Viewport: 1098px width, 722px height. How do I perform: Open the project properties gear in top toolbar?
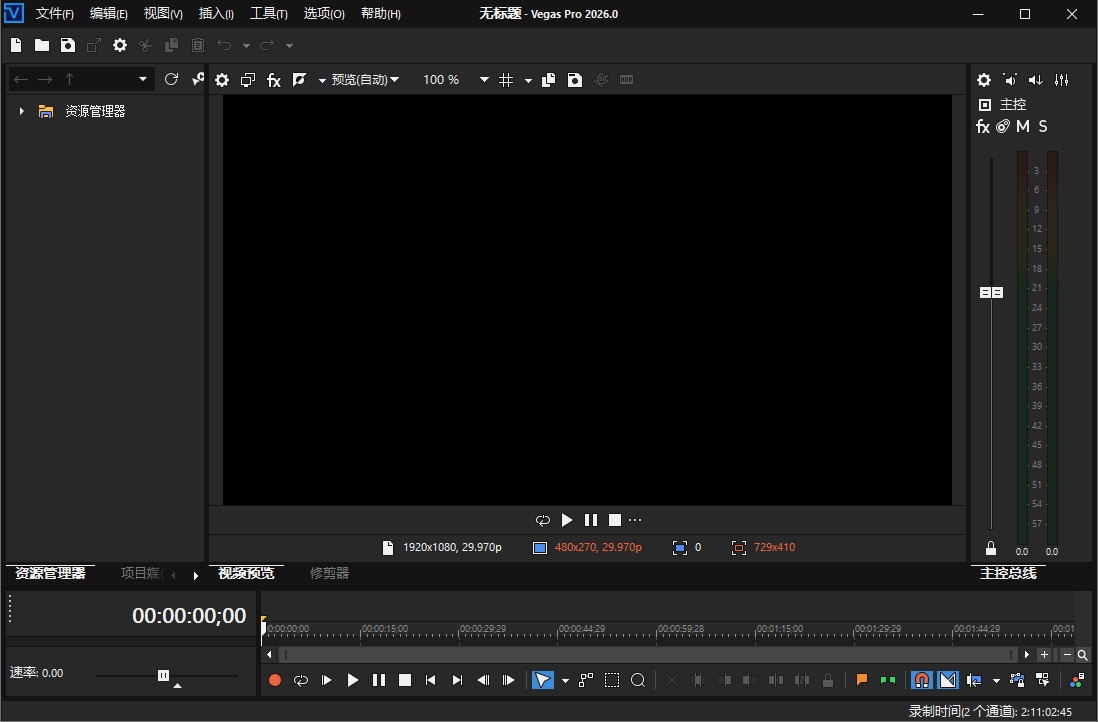tap(120, 45)
